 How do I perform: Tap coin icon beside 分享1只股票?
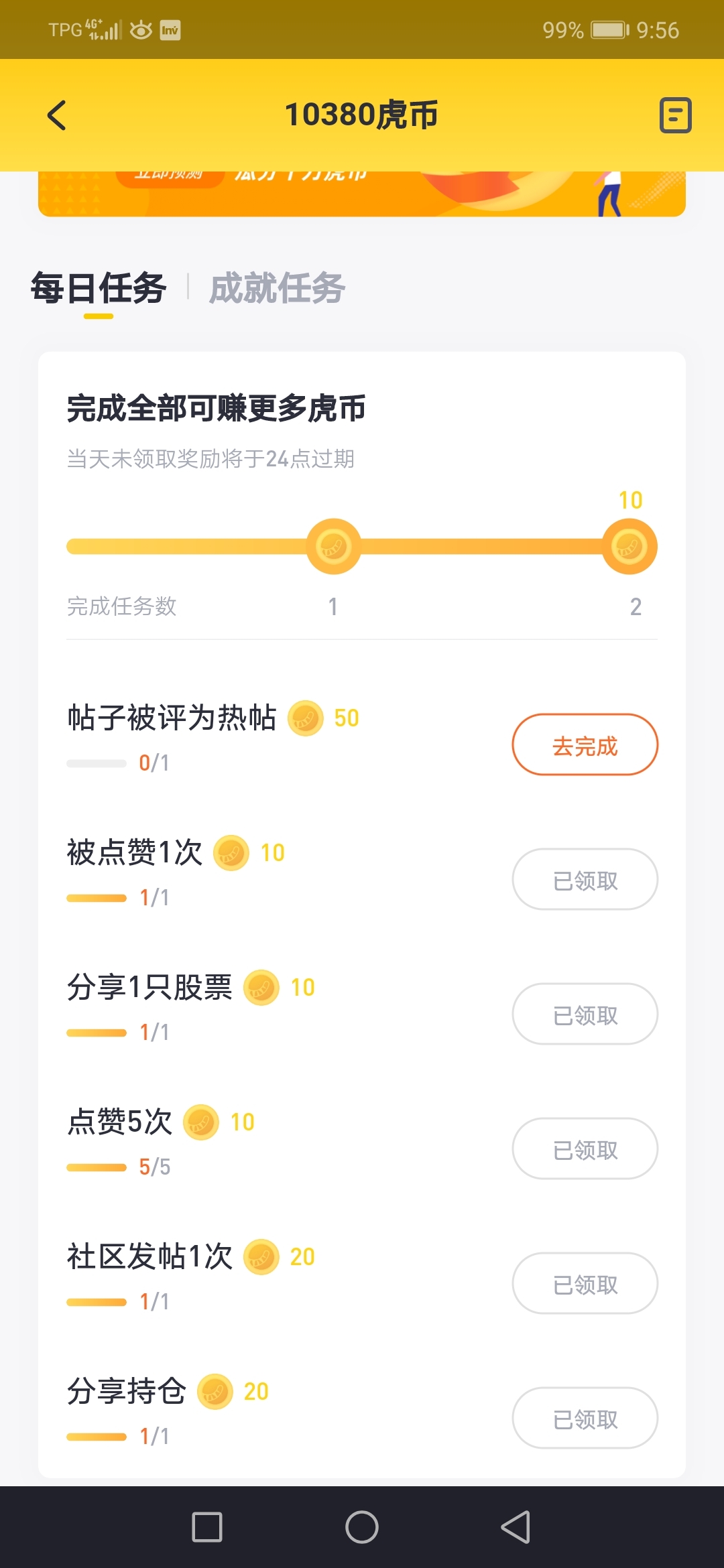[261, 988]
